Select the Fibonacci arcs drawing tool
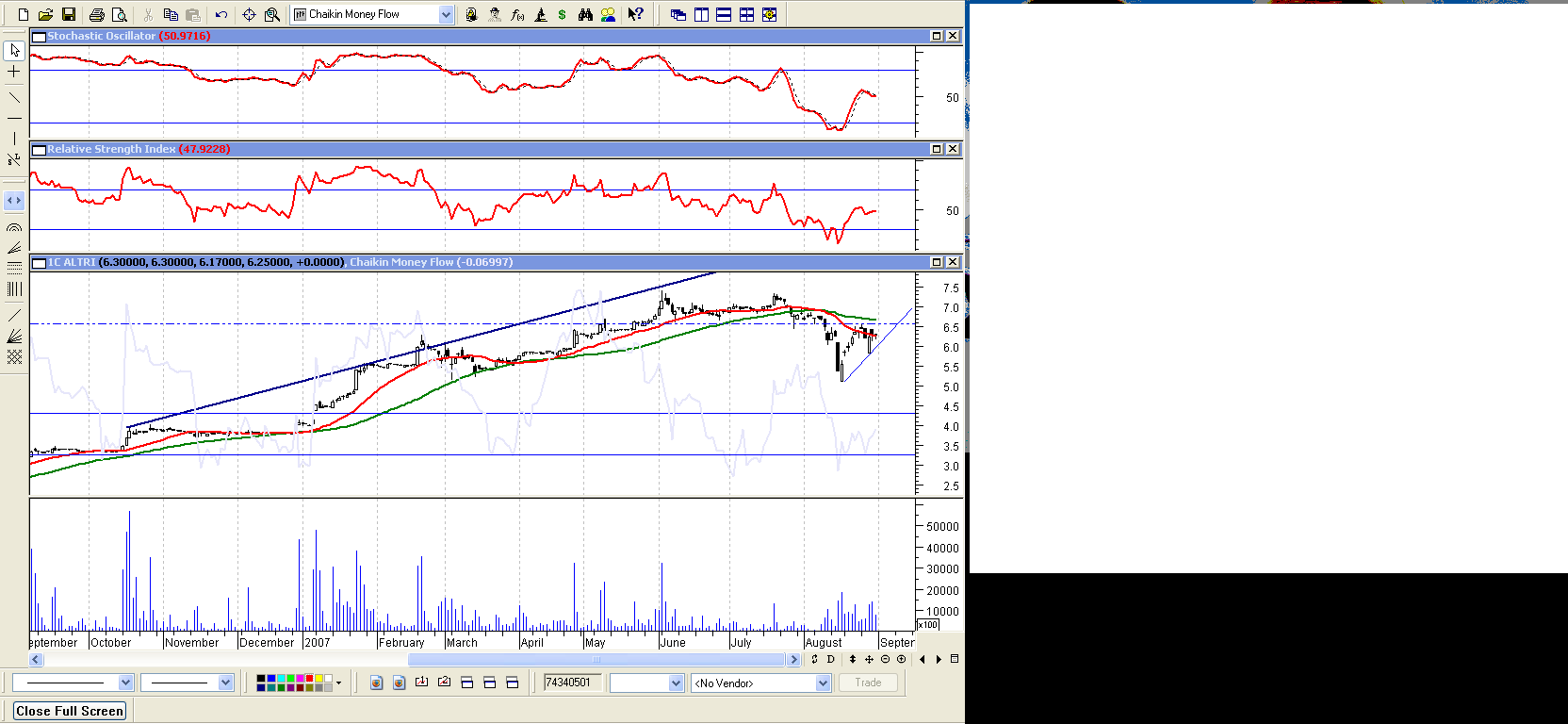The image size is (1568, 724). 14,227
